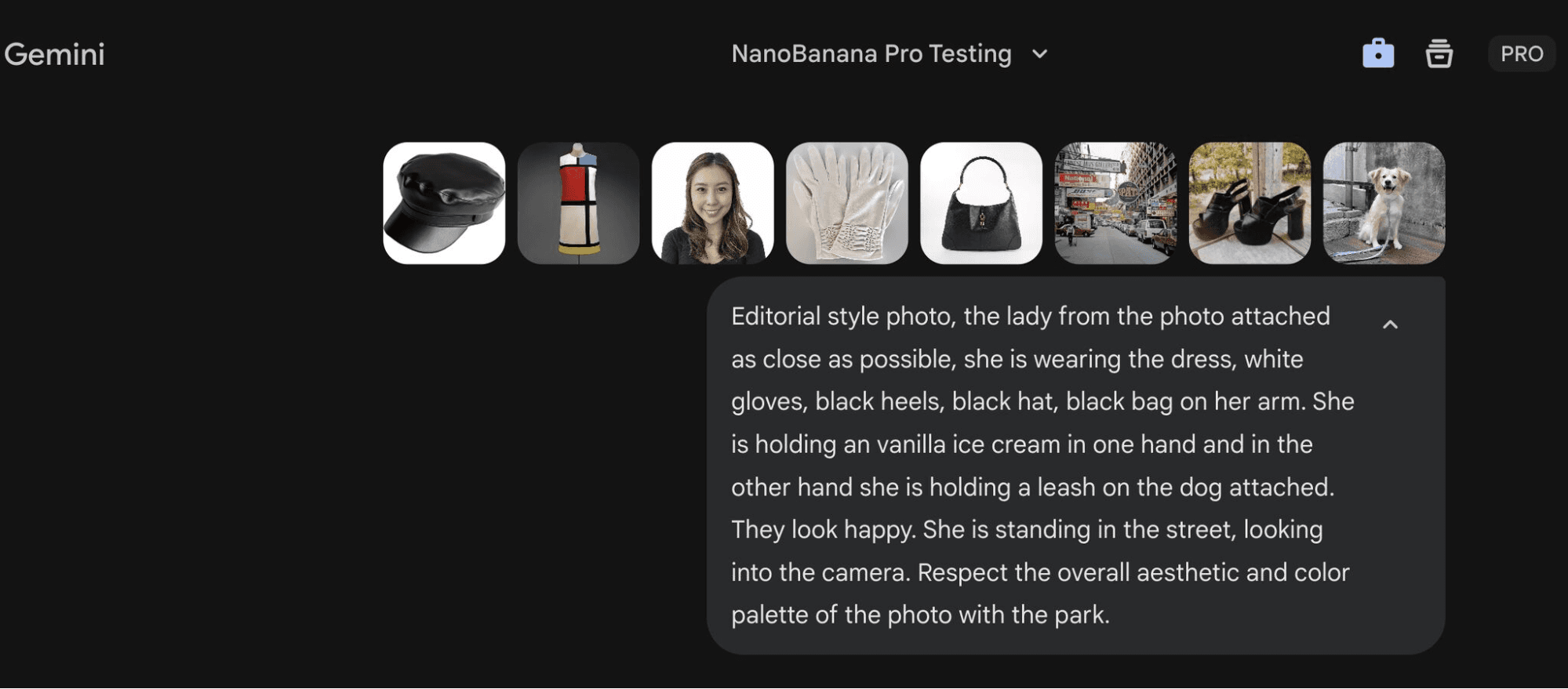Click the blue briefcase icon
1568x689 pixels.
[x=1377, y=53]
